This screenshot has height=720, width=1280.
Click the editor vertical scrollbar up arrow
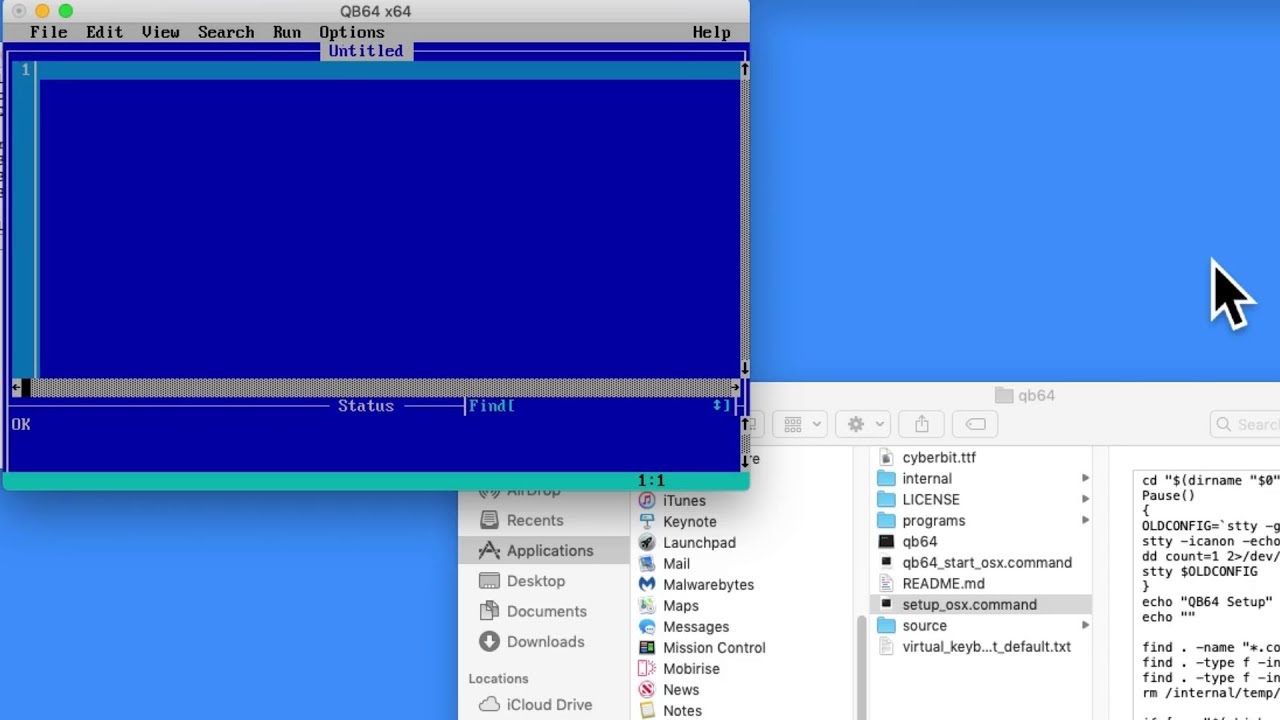[744, 69]
